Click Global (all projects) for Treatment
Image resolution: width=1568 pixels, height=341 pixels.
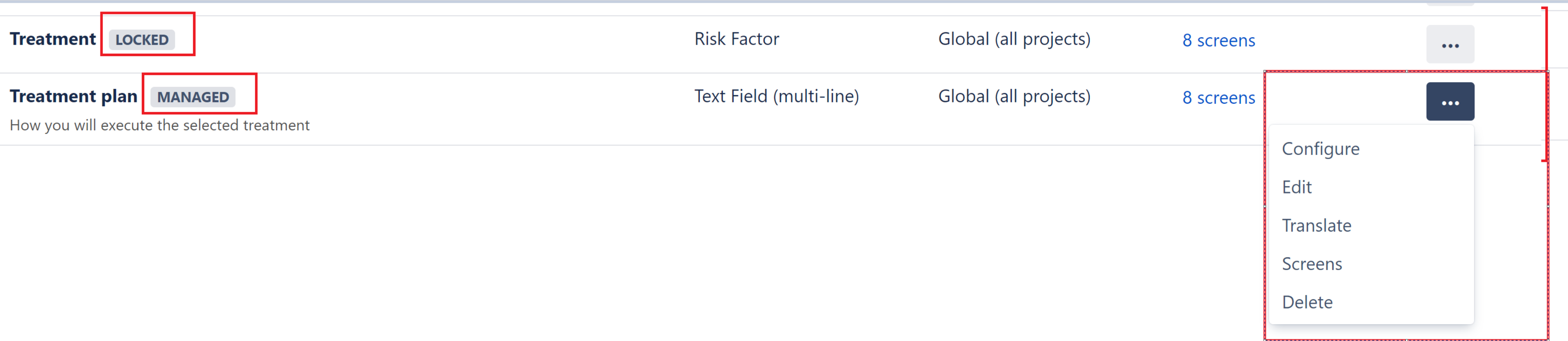1014,39
